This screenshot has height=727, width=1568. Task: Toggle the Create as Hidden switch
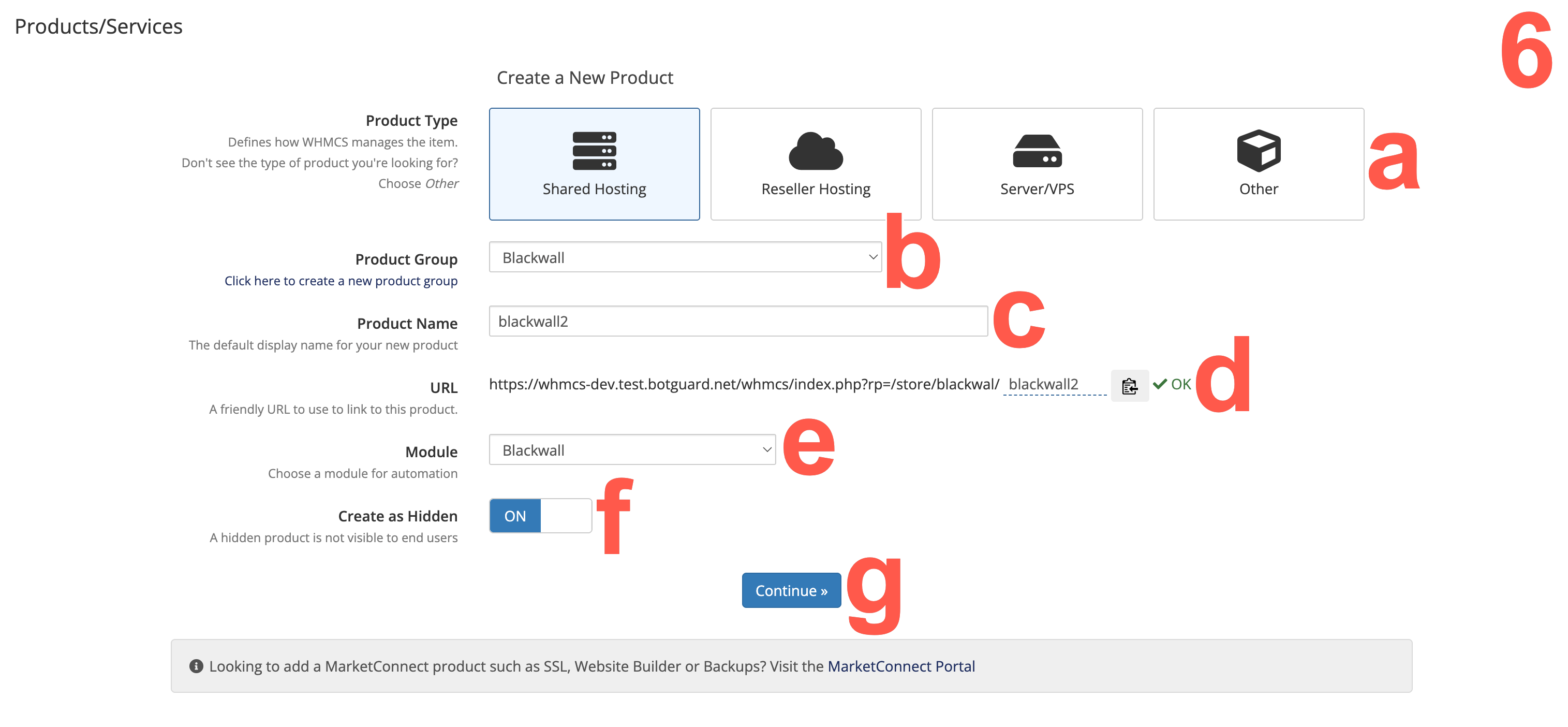(x=540, y=516)
